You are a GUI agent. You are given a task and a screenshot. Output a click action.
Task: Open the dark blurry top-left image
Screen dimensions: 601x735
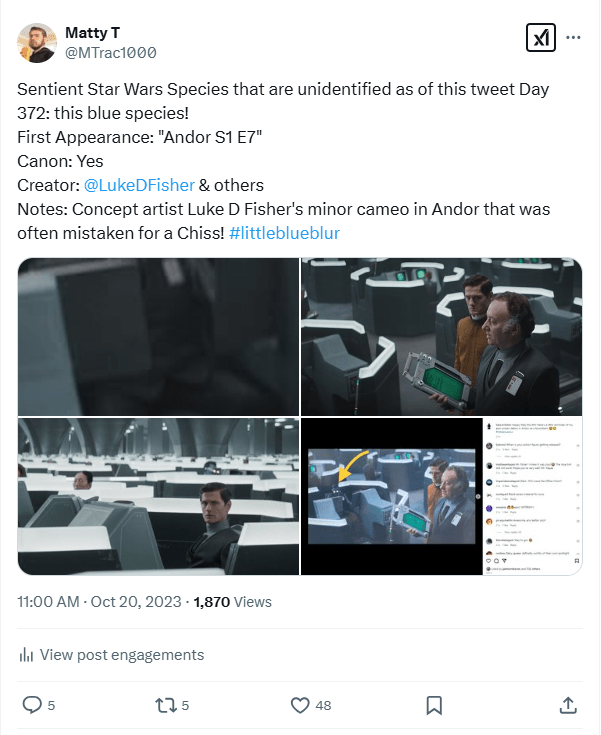158,336
